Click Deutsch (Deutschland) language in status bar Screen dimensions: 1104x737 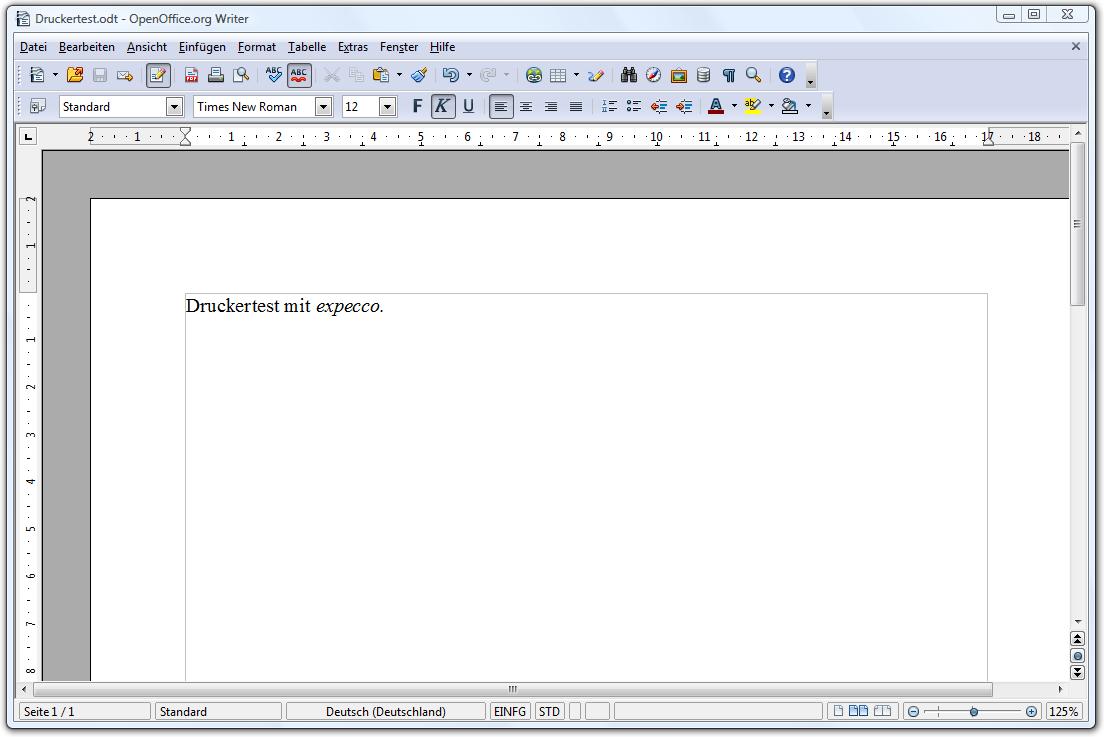click(386, 712)
